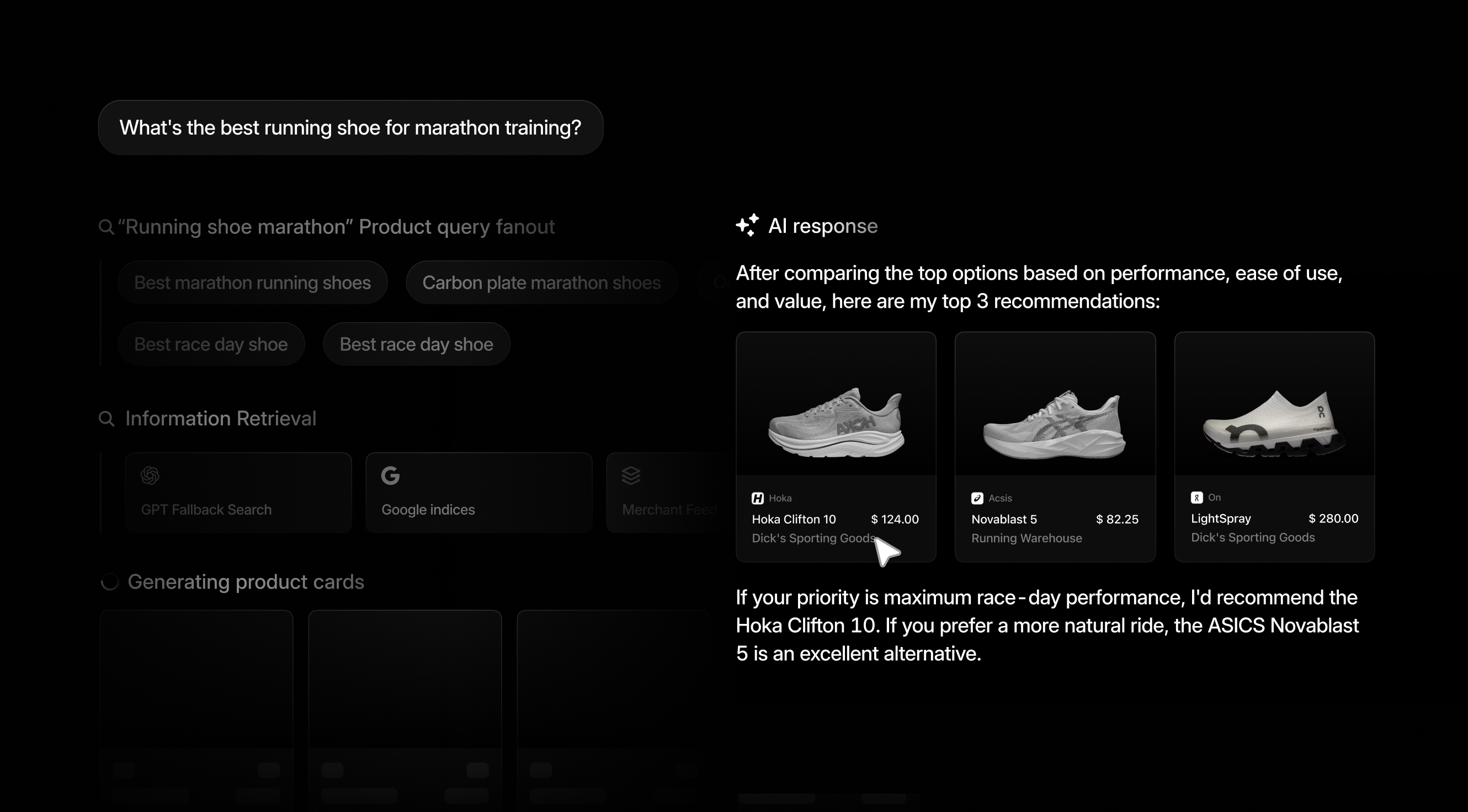This screenshot has width=1468, height=812.
Task: Click the On brand label text
Action: [1214, 498]
